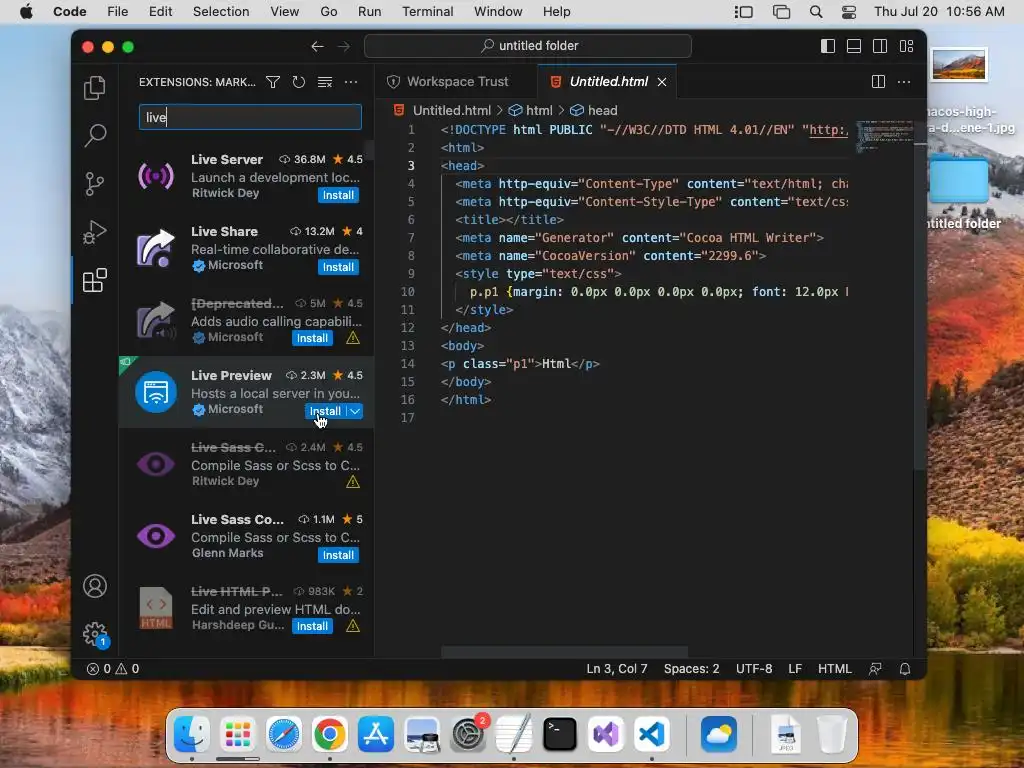Open extensions views and more actions menu

[x=351, y=82]
